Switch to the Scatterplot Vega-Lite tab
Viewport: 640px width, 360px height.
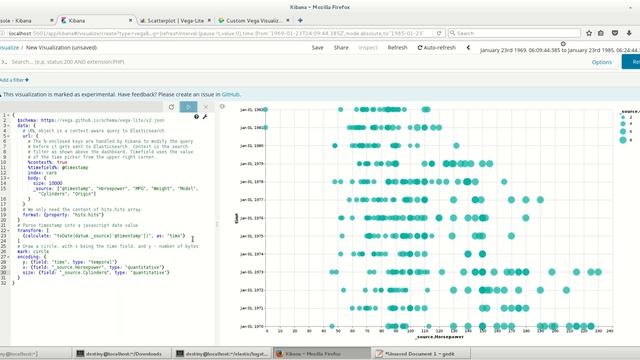(176, 20)
